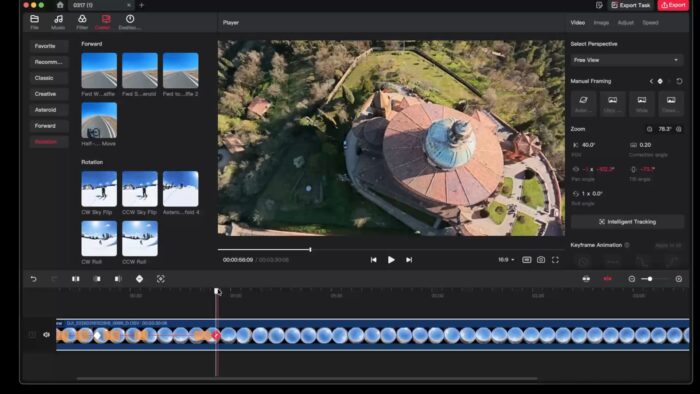
Task: Select the Creative category
Action: (x=49, y=94)
